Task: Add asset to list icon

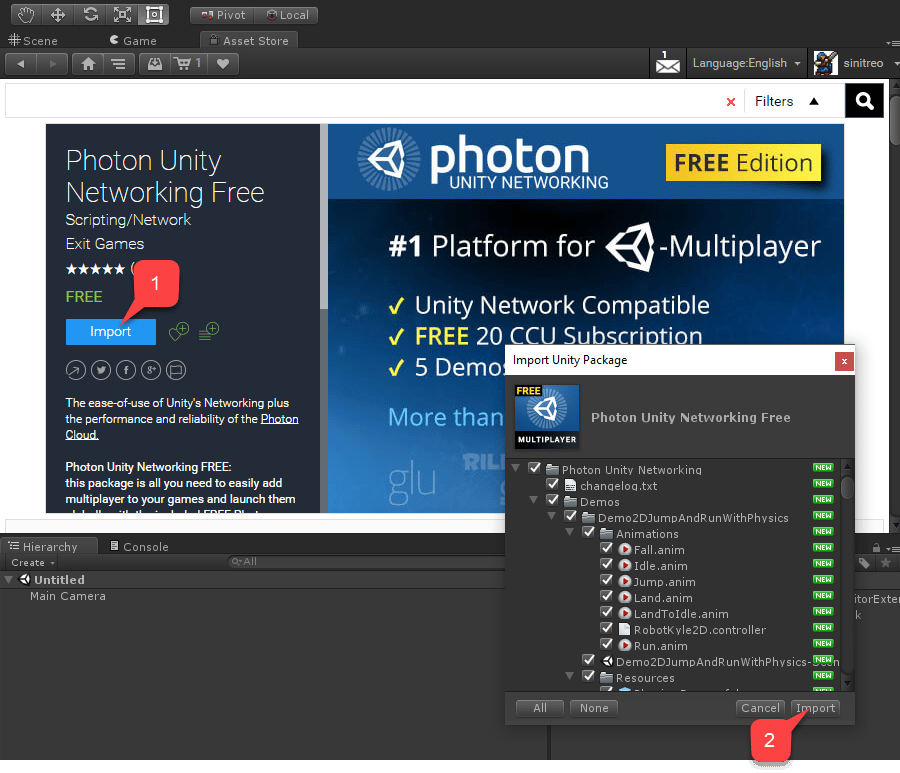Action: pos(209,331)
